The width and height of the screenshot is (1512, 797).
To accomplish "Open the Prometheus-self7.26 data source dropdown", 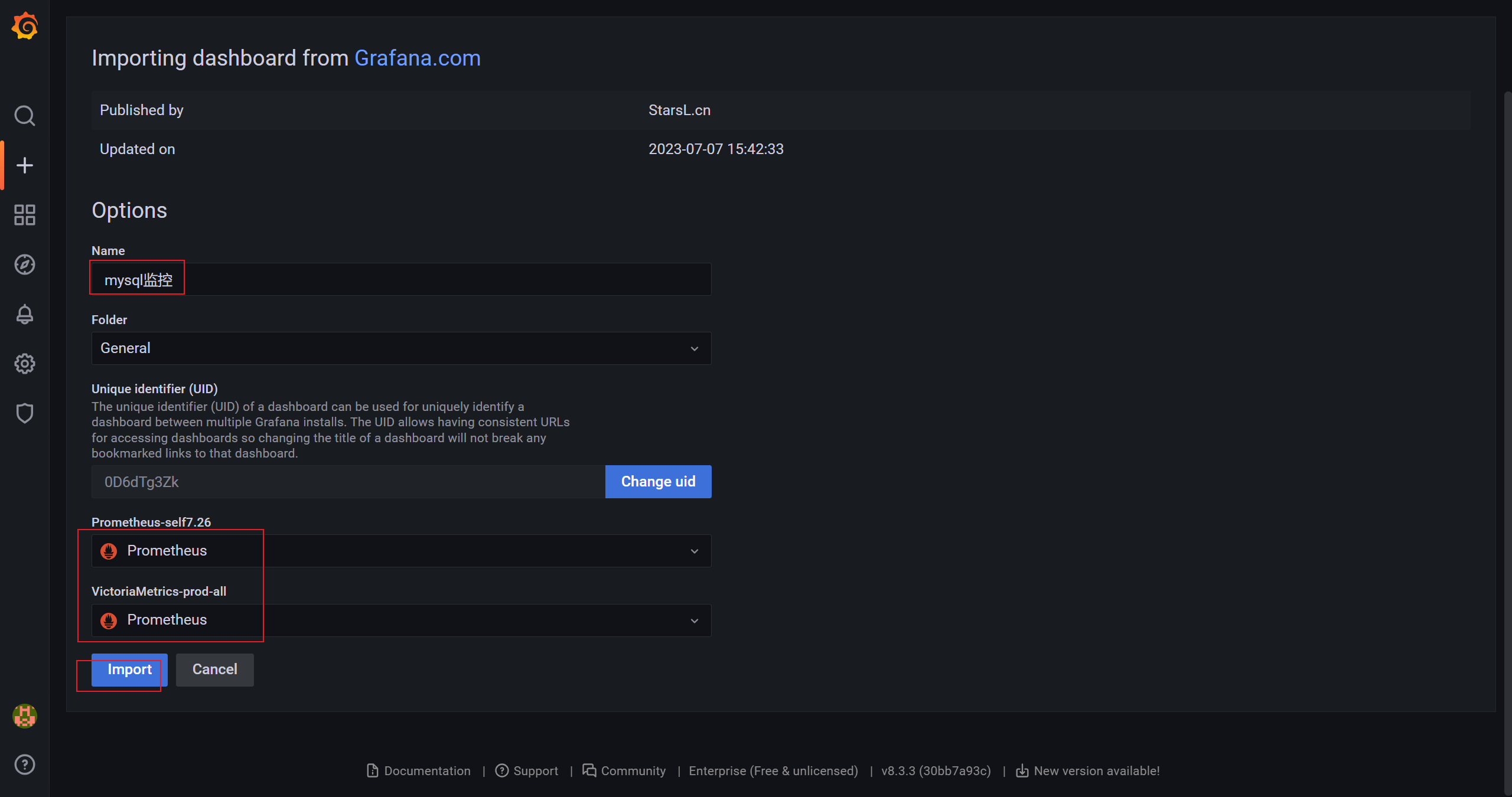I will pyautogui.click(x=401, y=551).
